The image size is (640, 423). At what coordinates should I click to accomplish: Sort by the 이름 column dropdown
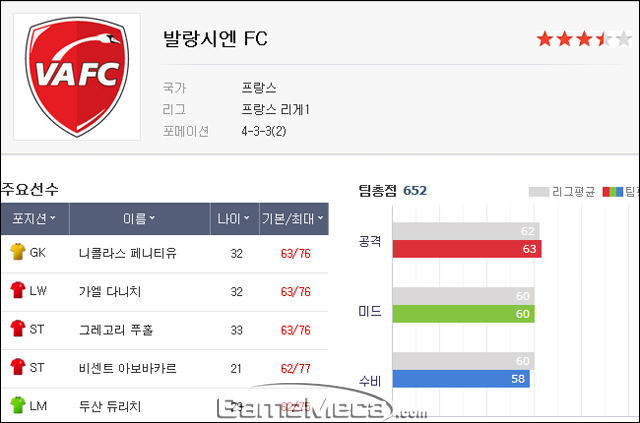click(x=140, y=218)
